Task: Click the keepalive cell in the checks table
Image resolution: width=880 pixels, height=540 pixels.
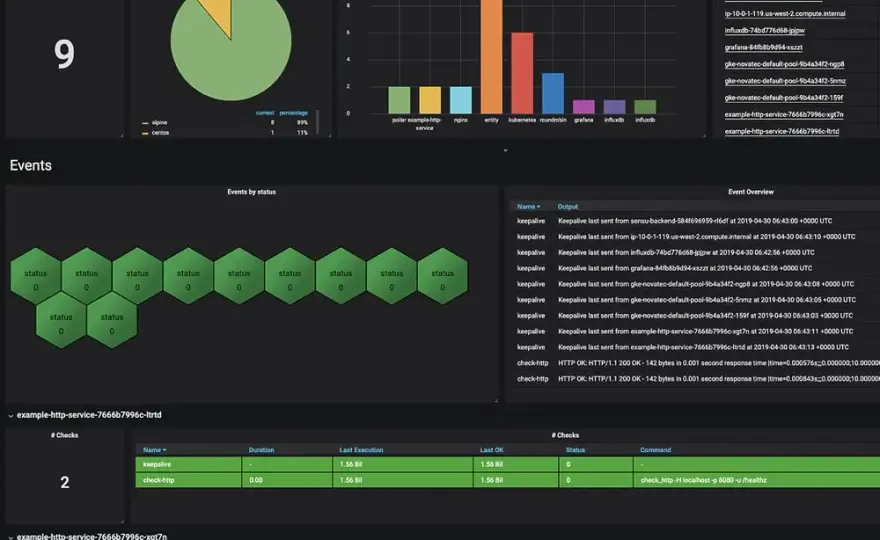Action: point(189,464)
